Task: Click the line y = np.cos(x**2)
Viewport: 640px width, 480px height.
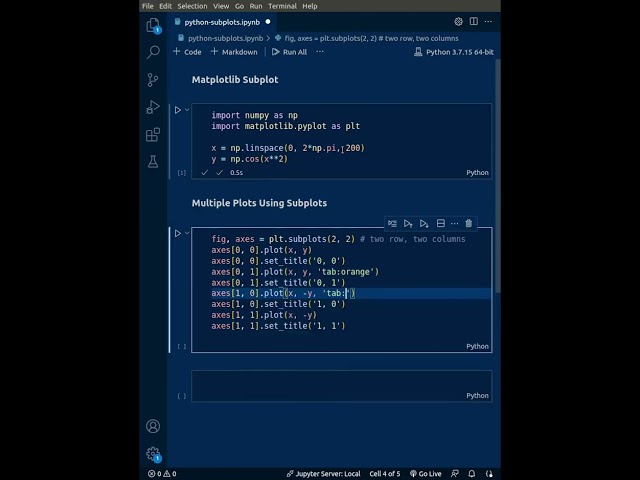Action: point(249,159)
